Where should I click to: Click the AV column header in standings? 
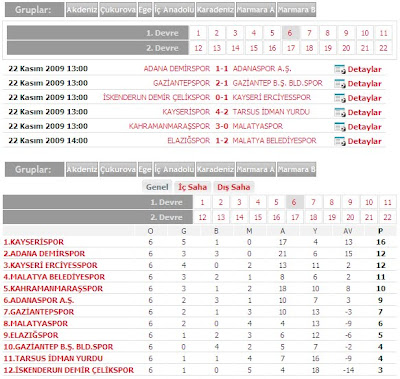tap(348, 231)
